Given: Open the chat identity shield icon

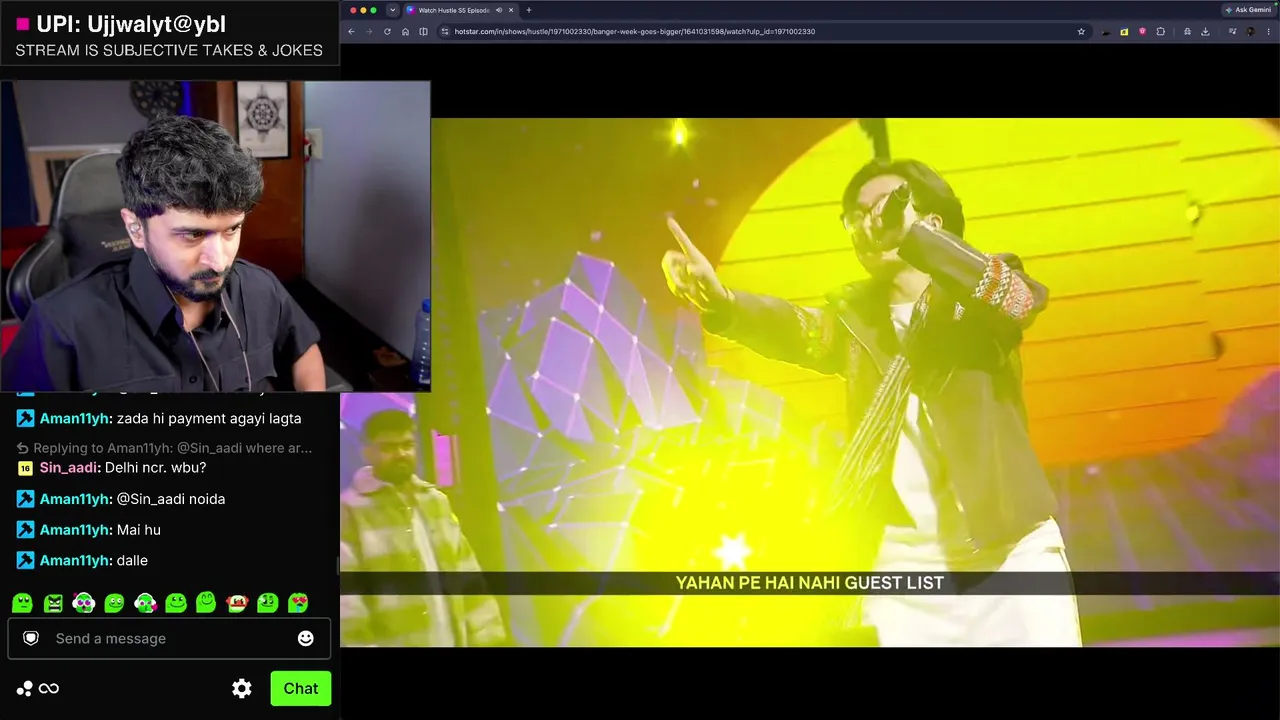Looking at the screenshot, I should [31, 638].
